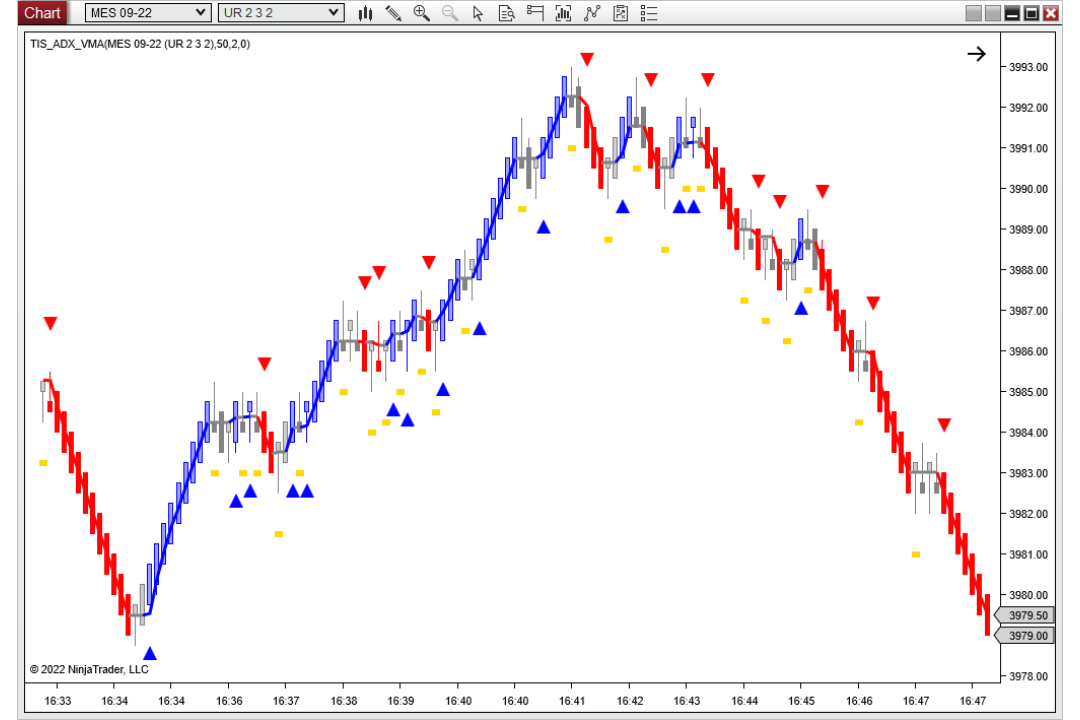Image resolution: width=1080 pixels, height=720 pixels.
Task: Open the bar type candlestick menu
Action: tap(365, 13)
